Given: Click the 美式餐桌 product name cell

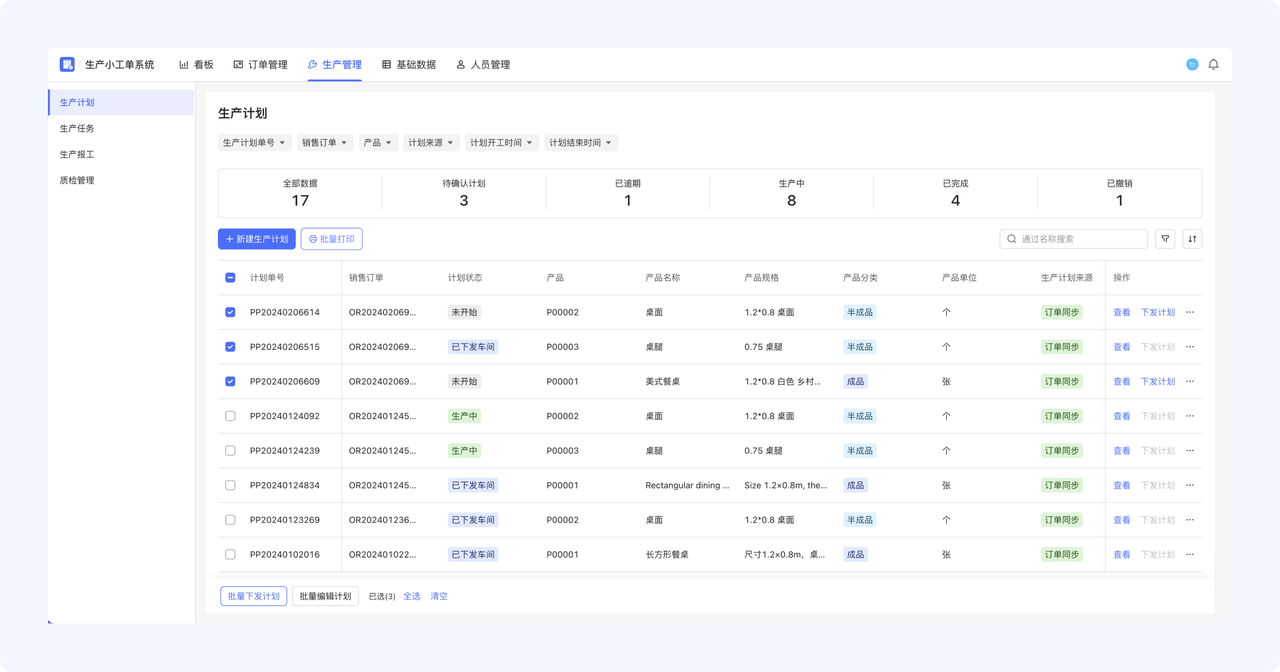Looking at the screenshot, I should click(663, 381).
